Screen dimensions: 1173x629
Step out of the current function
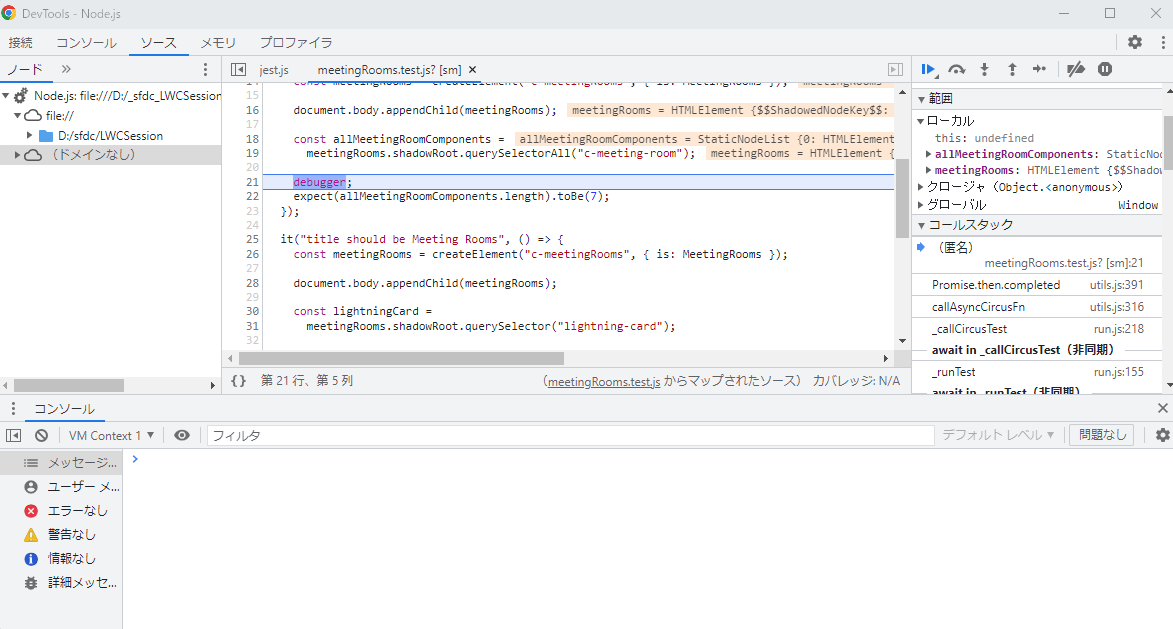[x=1012, y=70]
